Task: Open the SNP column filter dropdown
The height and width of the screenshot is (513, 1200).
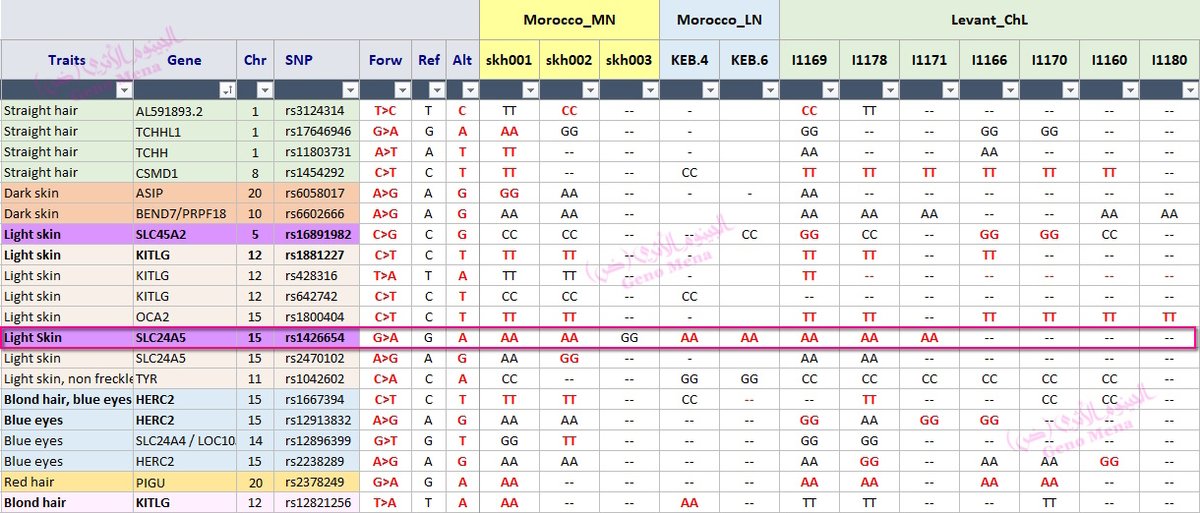Action: 350,90
